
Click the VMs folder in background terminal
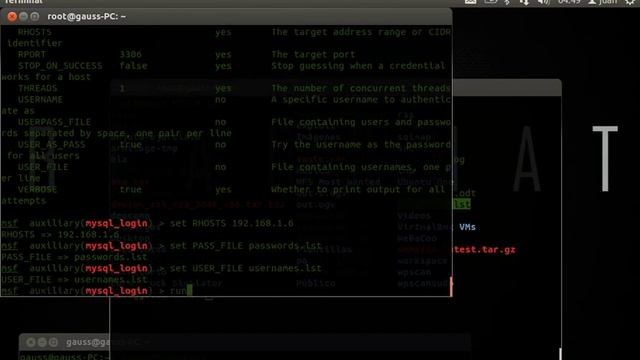(467, 227)
